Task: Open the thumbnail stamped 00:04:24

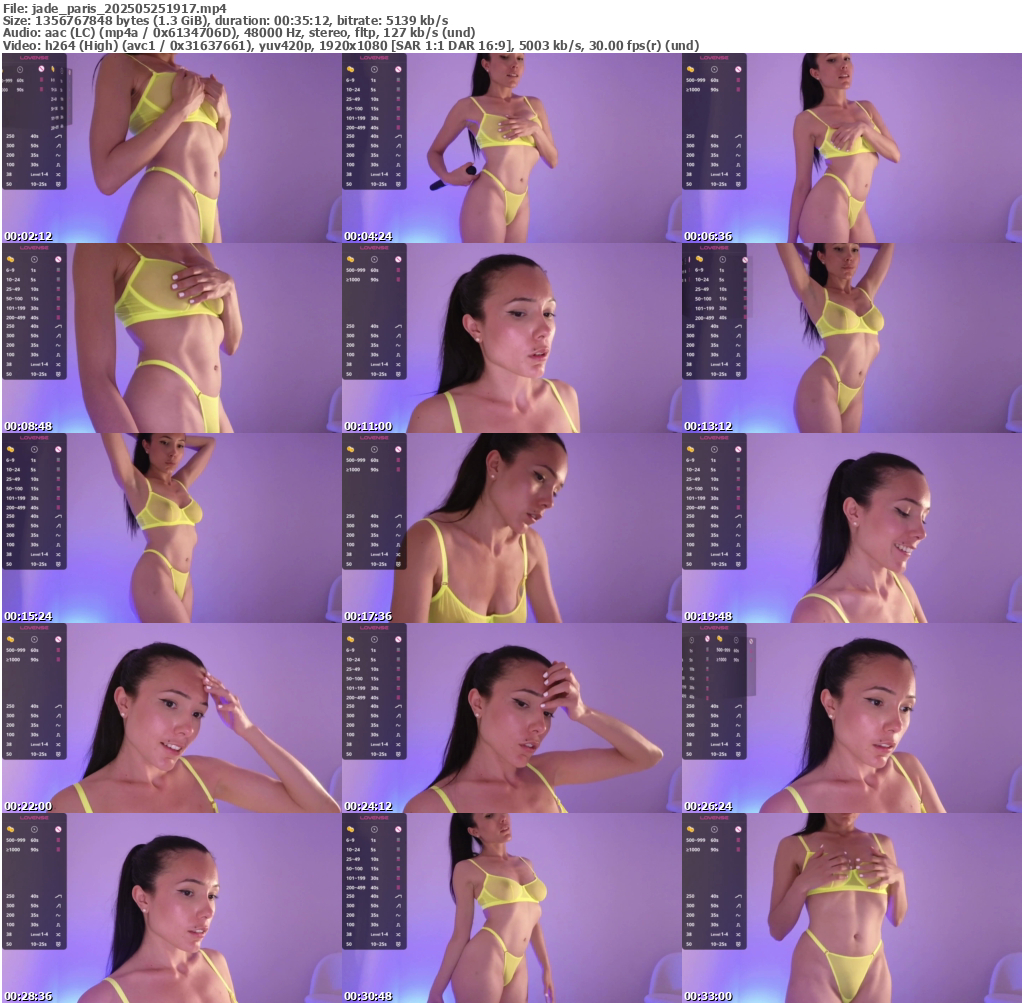Action: point(511,148)
